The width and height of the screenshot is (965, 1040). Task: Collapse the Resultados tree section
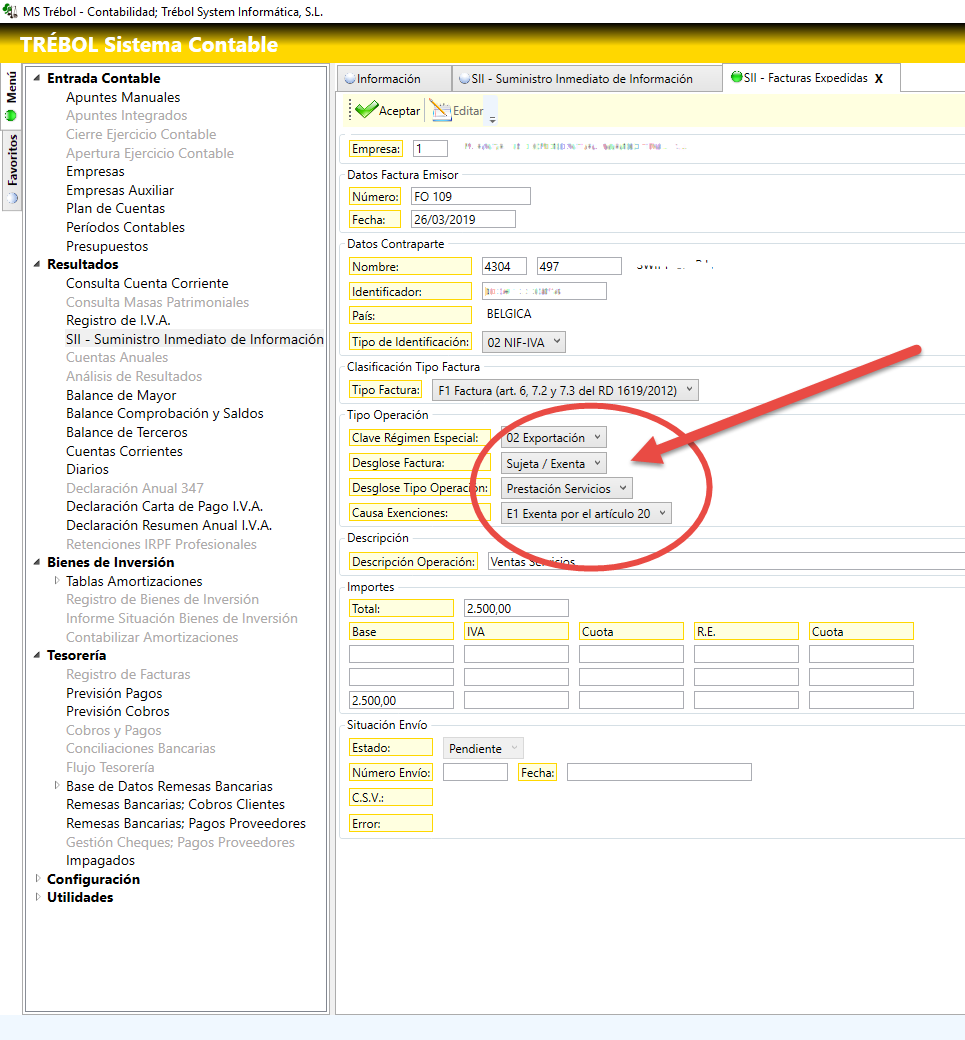click(x=37, y=264)
